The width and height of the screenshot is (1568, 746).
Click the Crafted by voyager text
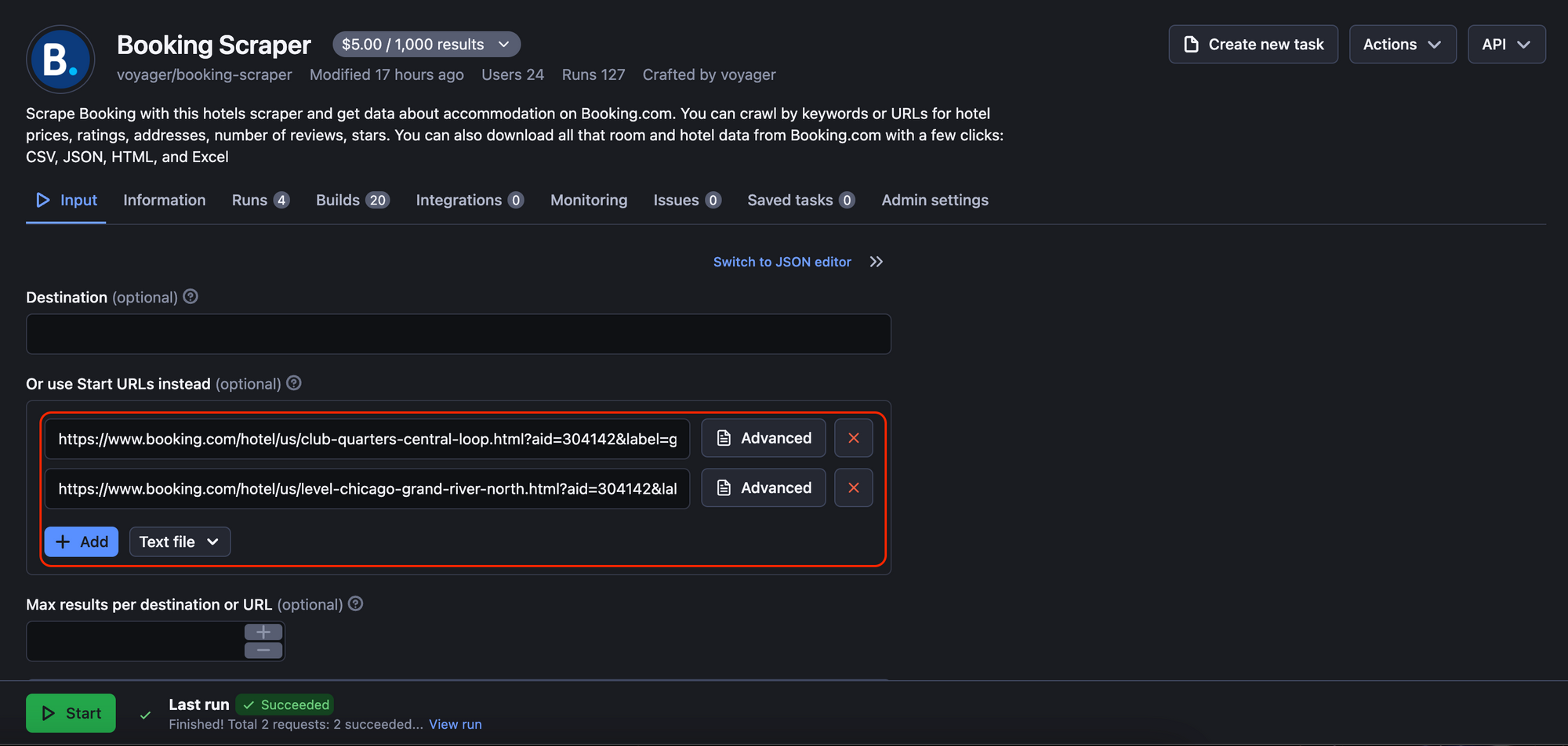710,75
